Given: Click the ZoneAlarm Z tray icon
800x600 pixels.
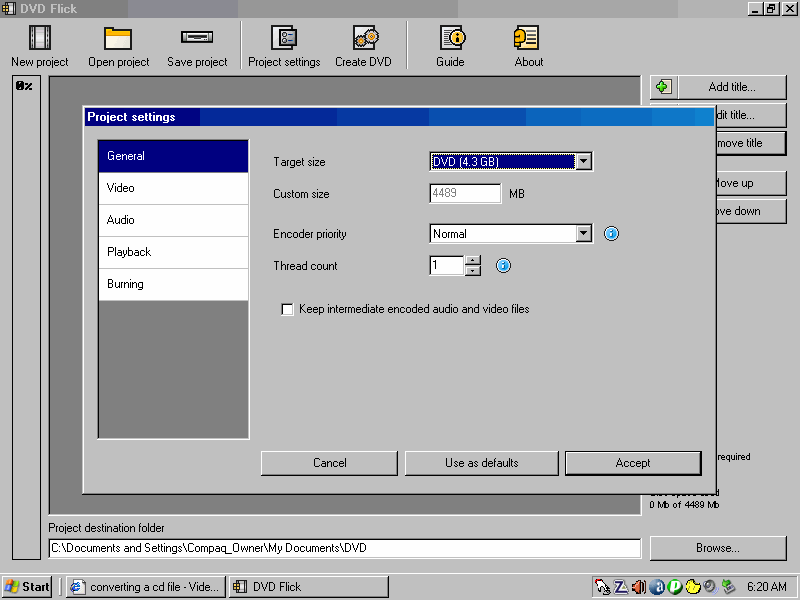Looking at the screenshot, I should pos(621,587).
